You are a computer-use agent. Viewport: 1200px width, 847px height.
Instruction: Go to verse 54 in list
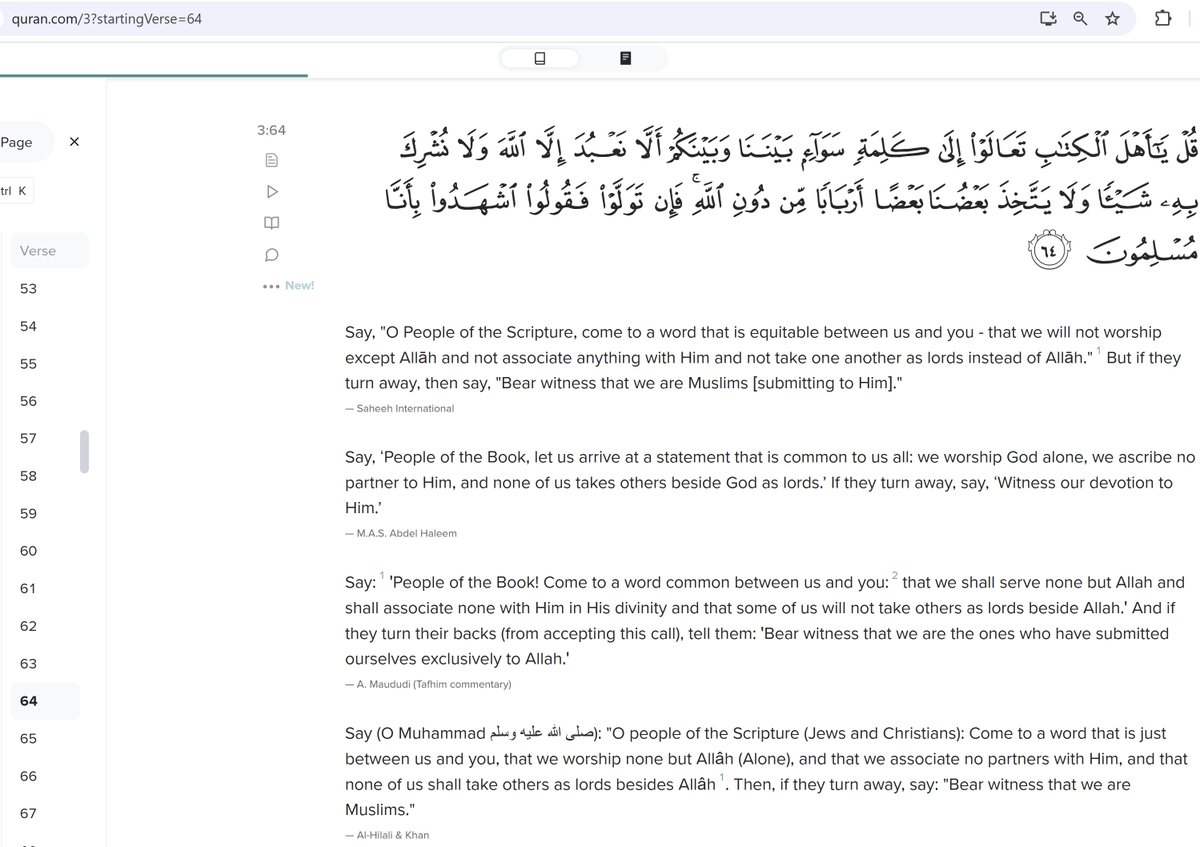(x=28, y=326)
